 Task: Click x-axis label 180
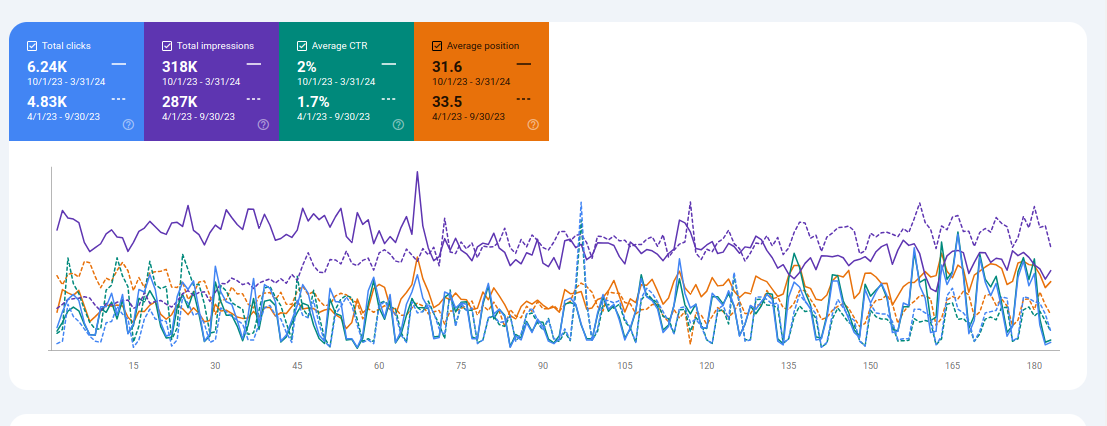tap(1034, 366)
